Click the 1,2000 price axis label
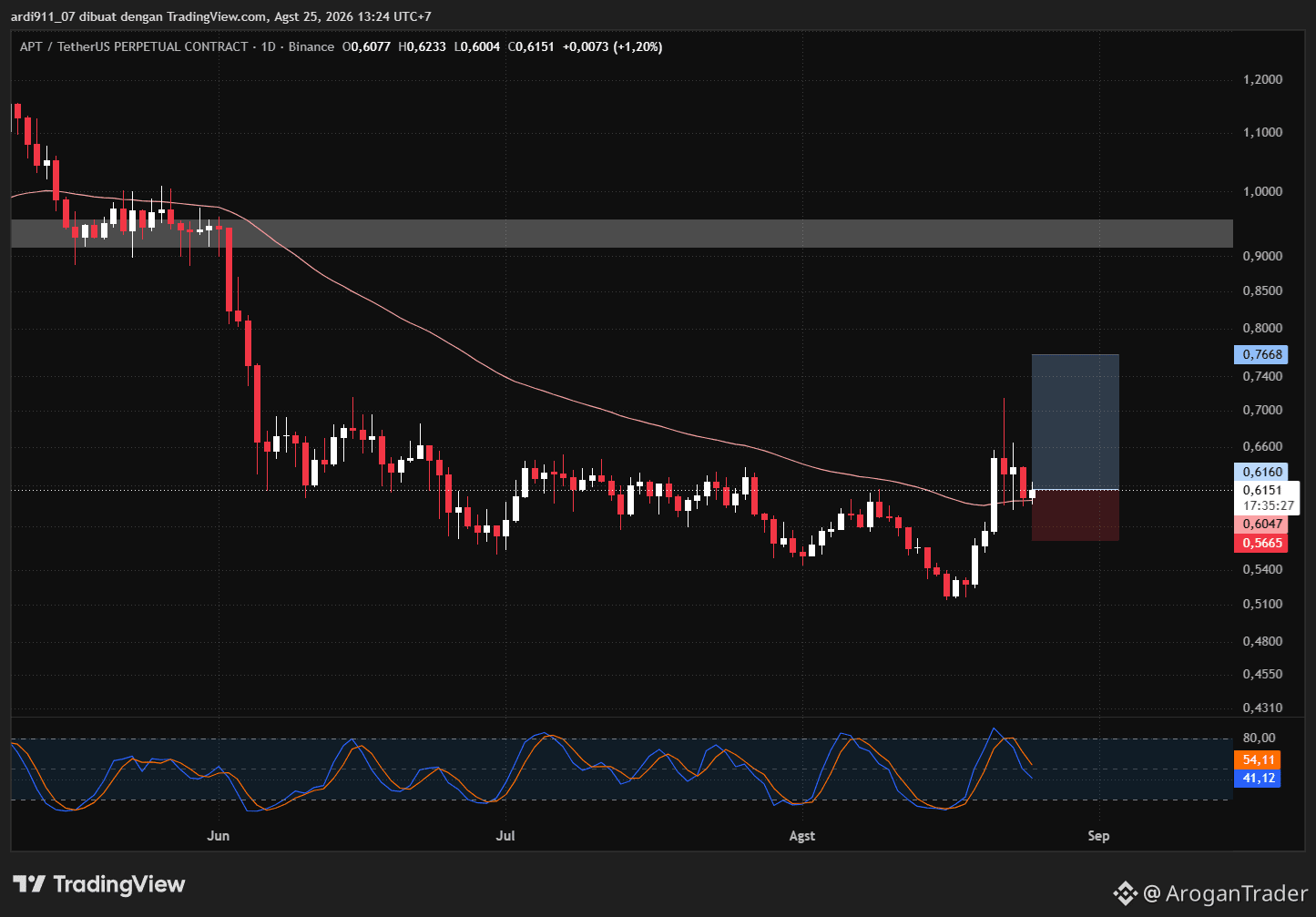Image resolution: width=1316 pixels, height=917 pixels. click(x=1262, y=79)
